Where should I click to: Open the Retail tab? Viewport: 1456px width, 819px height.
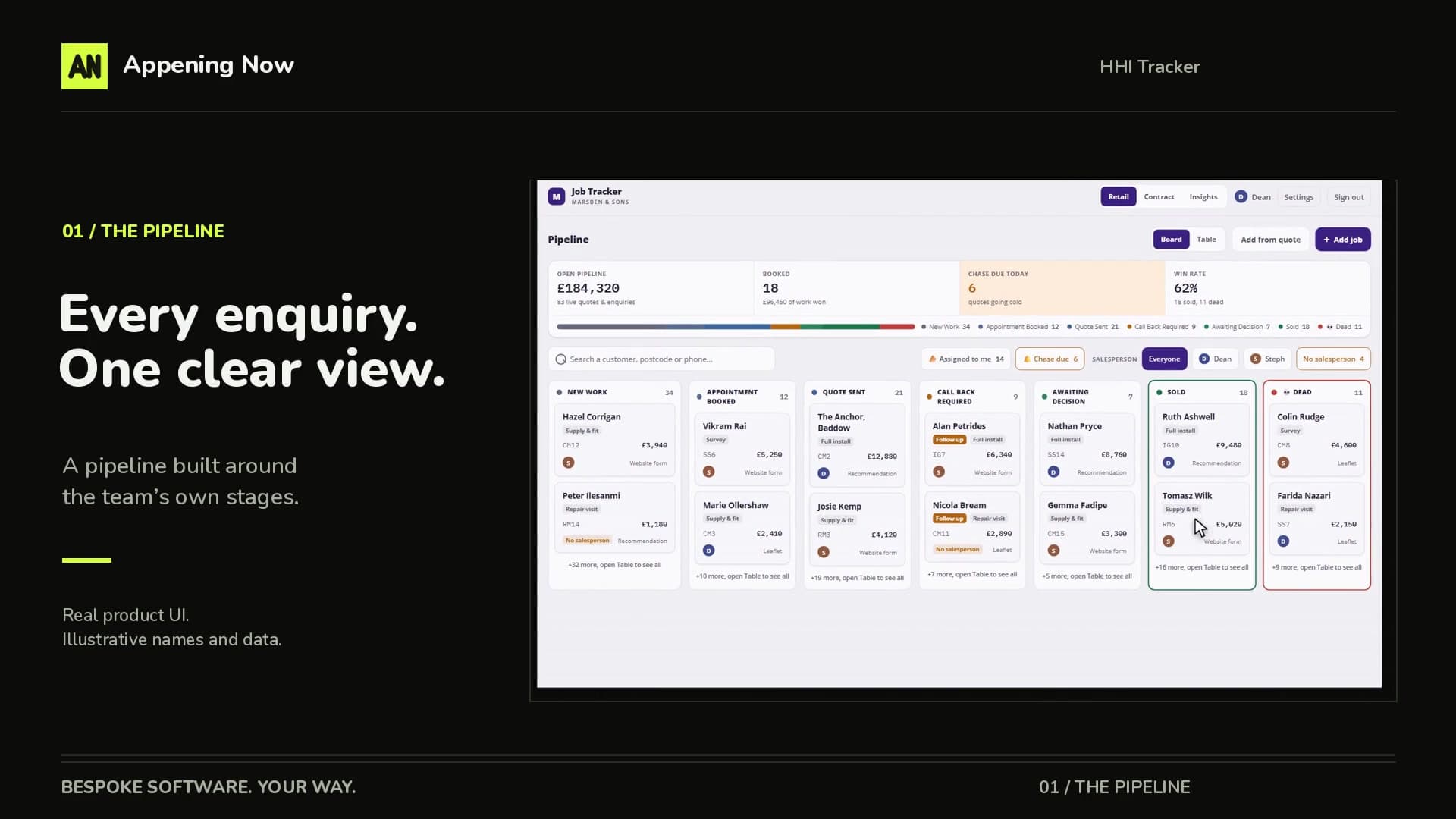[1119, 197]
